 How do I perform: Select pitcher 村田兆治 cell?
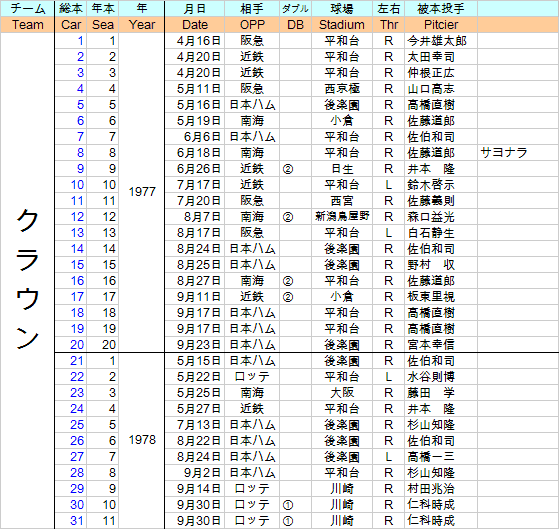click(x=441, y=489)
